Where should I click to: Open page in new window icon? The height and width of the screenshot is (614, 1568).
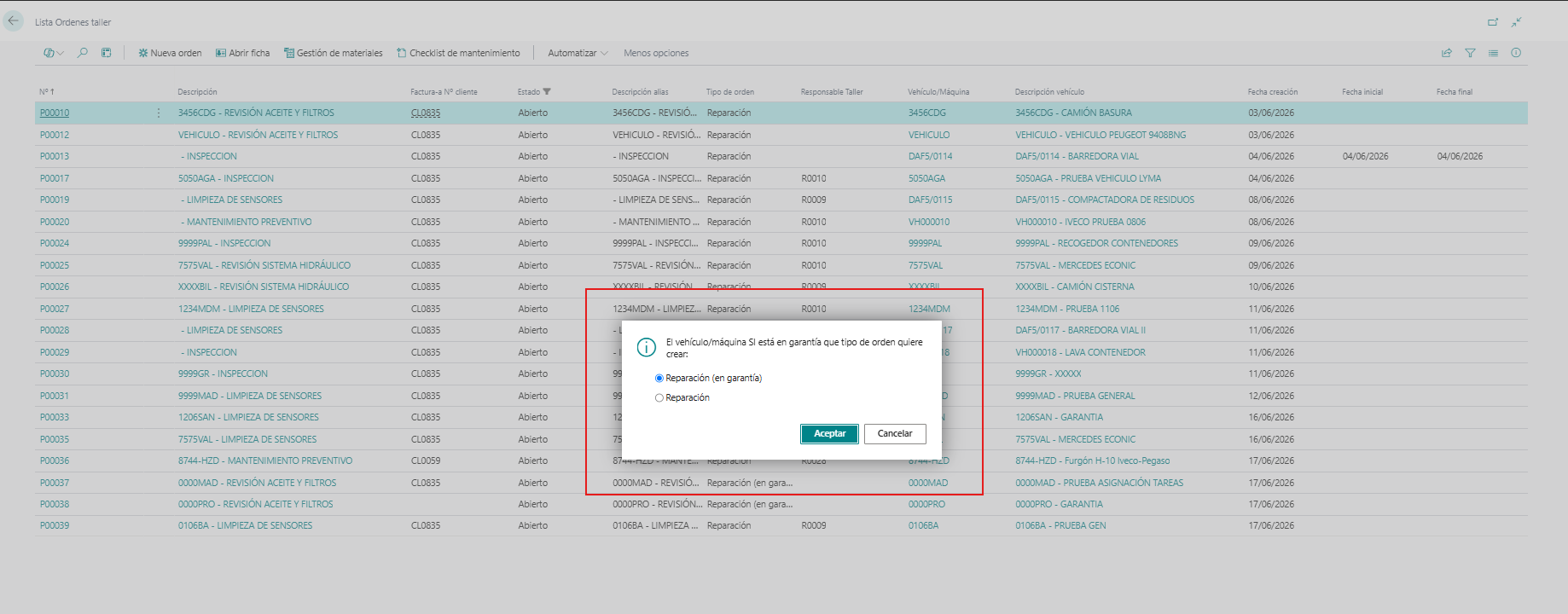point(1493,22)
